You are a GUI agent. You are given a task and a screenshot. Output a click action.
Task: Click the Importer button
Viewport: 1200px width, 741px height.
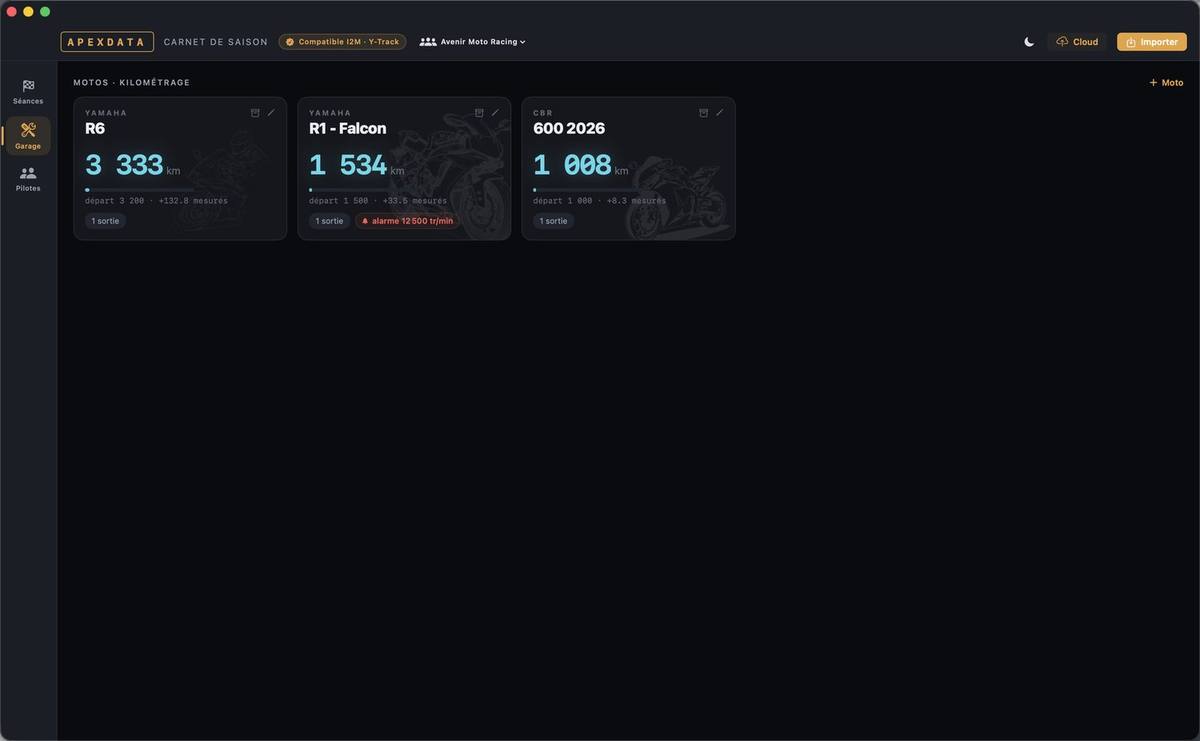pos(1152,42)
